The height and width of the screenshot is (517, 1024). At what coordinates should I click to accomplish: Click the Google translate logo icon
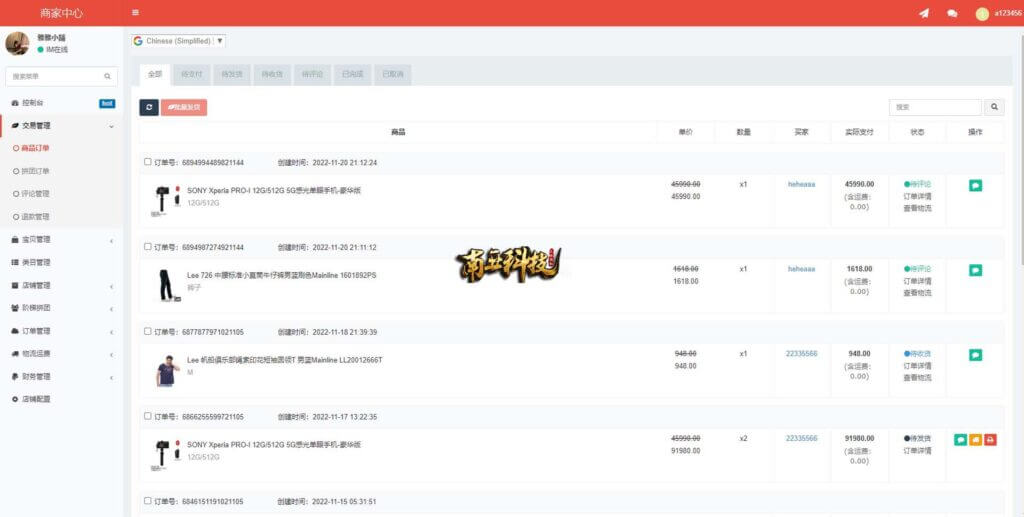point(138,40)
